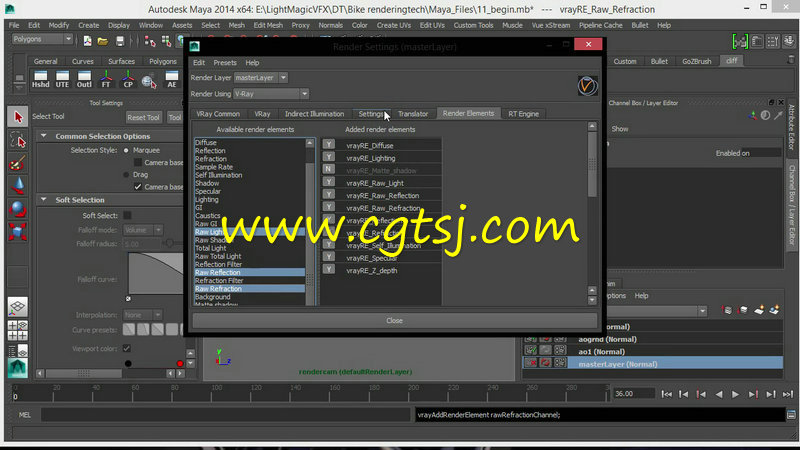This screenshot has height=450, width=800.
Task: Collapse the Soft Selection section
Action: click(x=44, y=199)
